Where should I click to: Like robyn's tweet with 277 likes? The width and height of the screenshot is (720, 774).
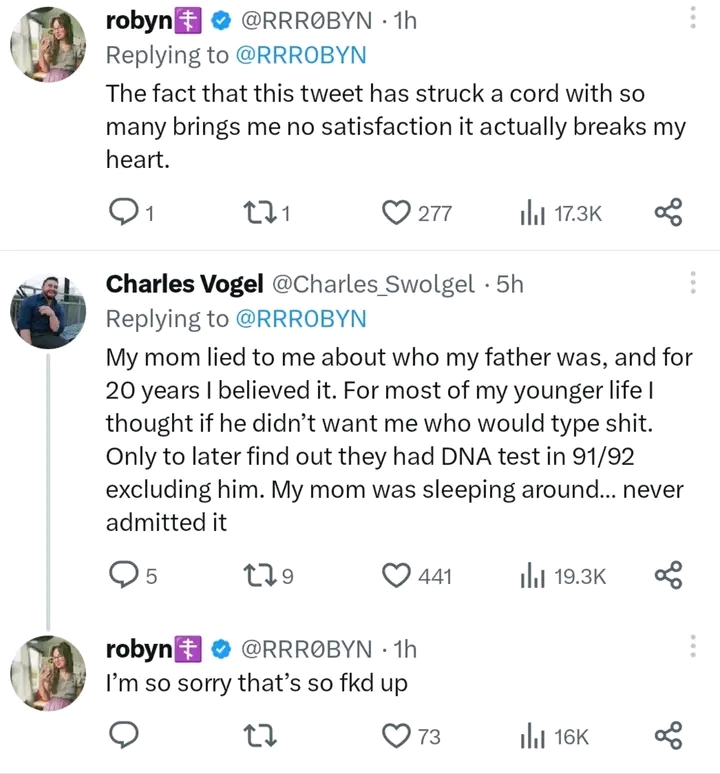398,212
